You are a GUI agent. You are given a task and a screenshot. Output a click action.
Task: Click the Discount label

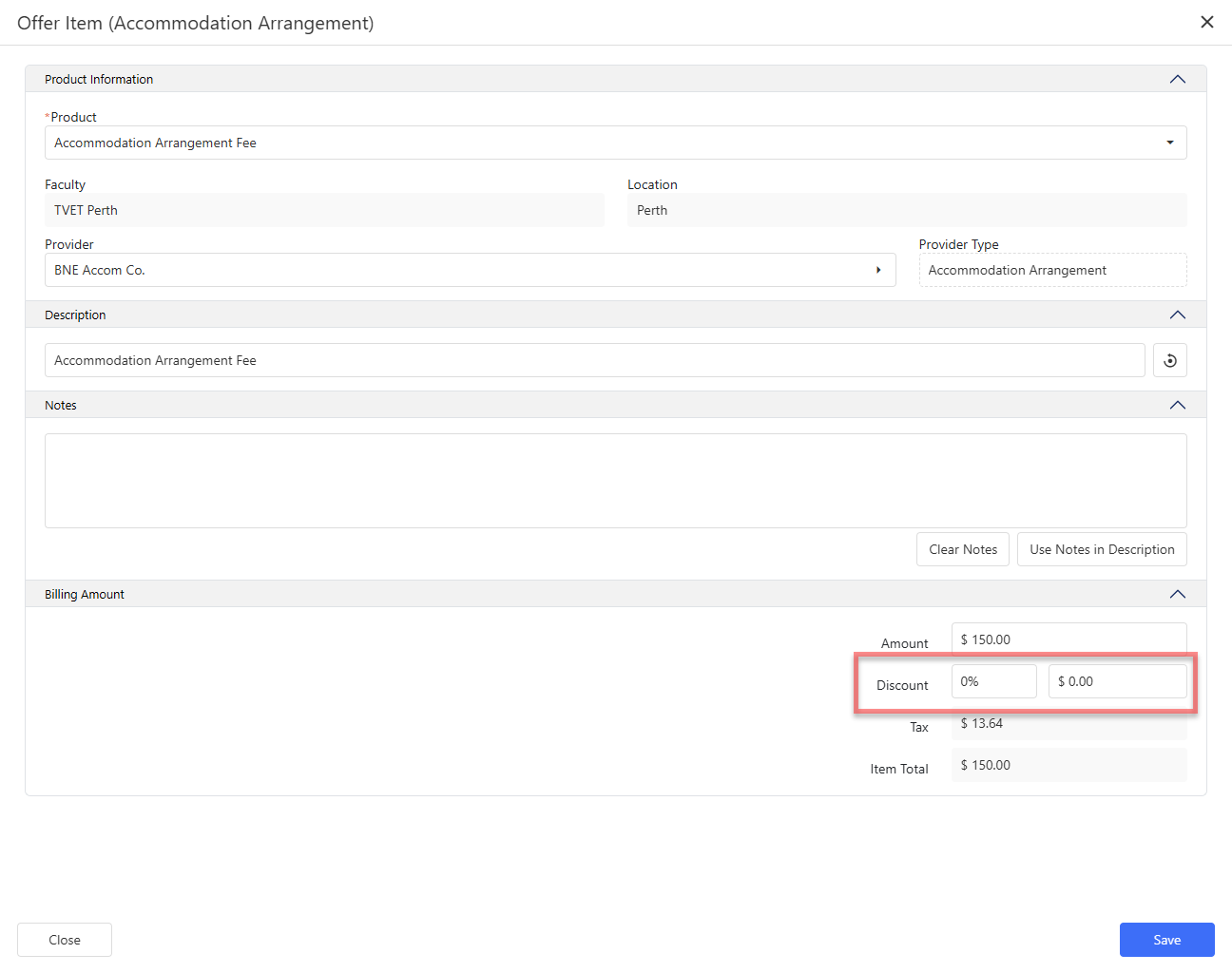pyautogui.click(x=902, y=685)
